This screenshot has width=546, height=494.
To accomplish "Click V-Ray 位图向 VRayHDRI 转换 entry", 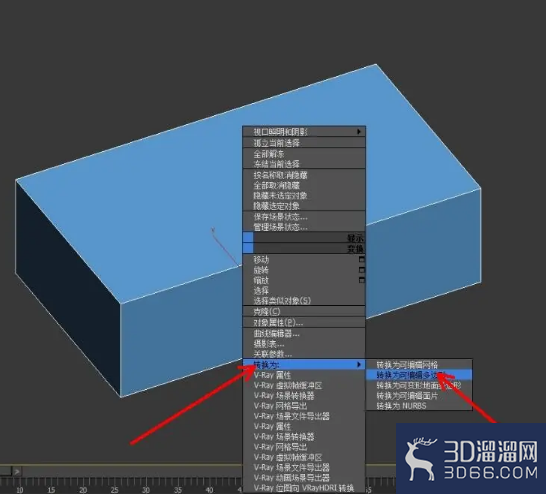I will click(x=304, y=488).
